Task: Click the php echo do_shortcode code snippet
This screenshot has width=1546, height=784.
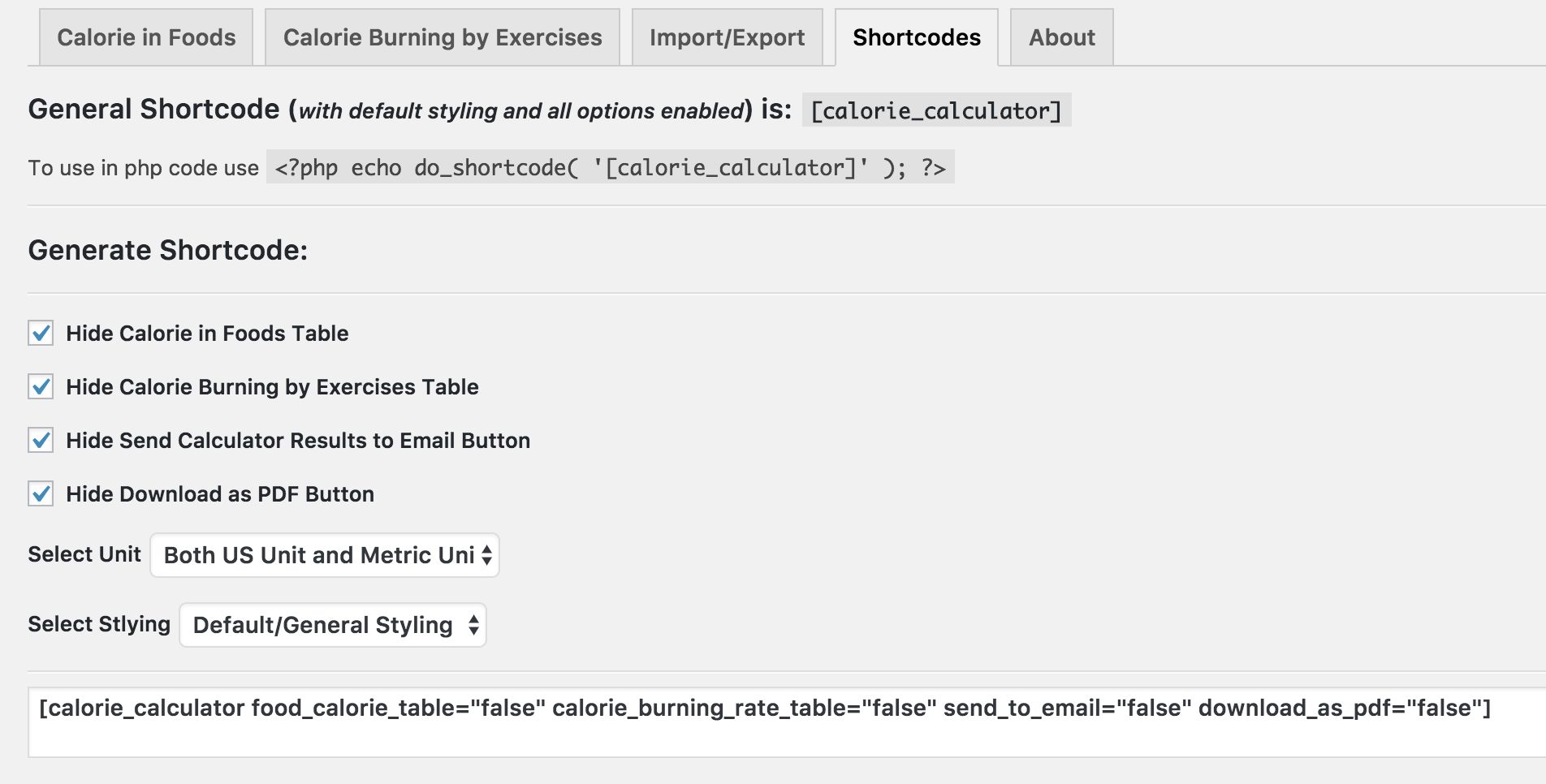Action: (610, 167)
